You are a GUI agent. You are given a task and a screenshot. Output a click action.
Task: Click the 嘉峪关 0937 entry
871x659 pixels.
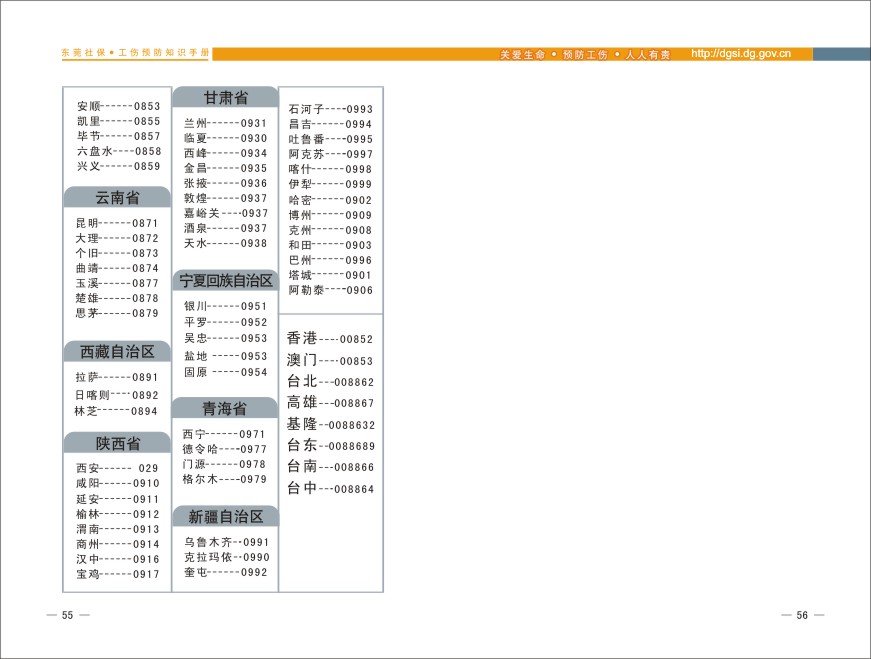[x=226, y=213]
